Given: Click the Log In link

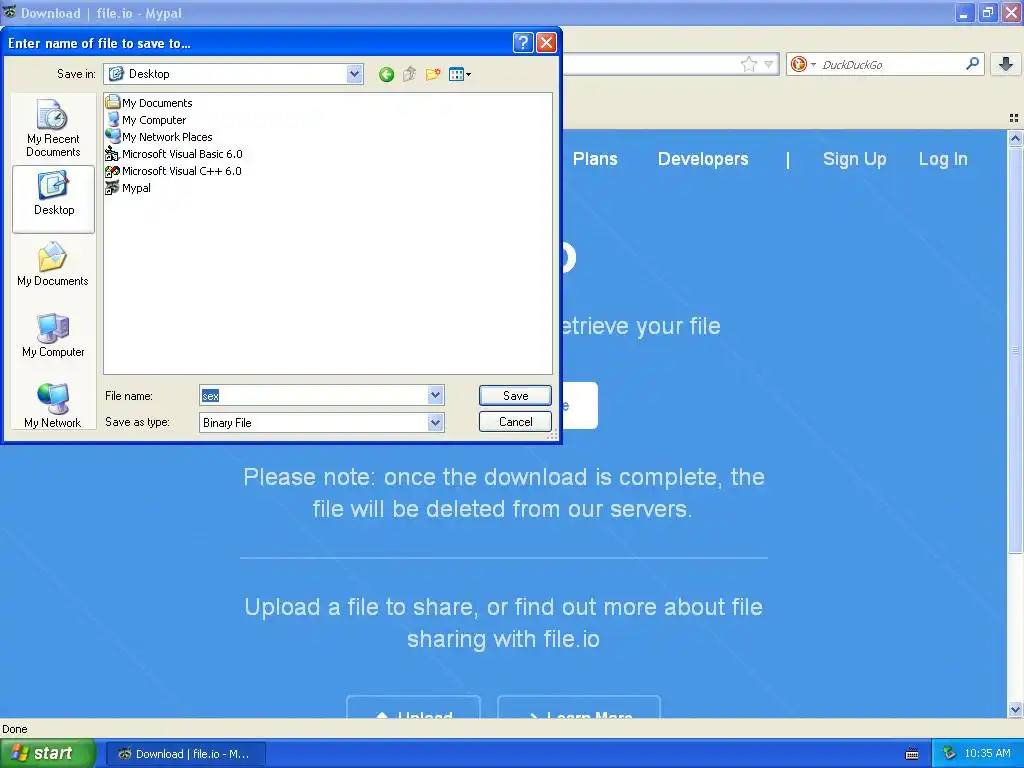Looking at the screenshot, I should click(x=943, y=159).
